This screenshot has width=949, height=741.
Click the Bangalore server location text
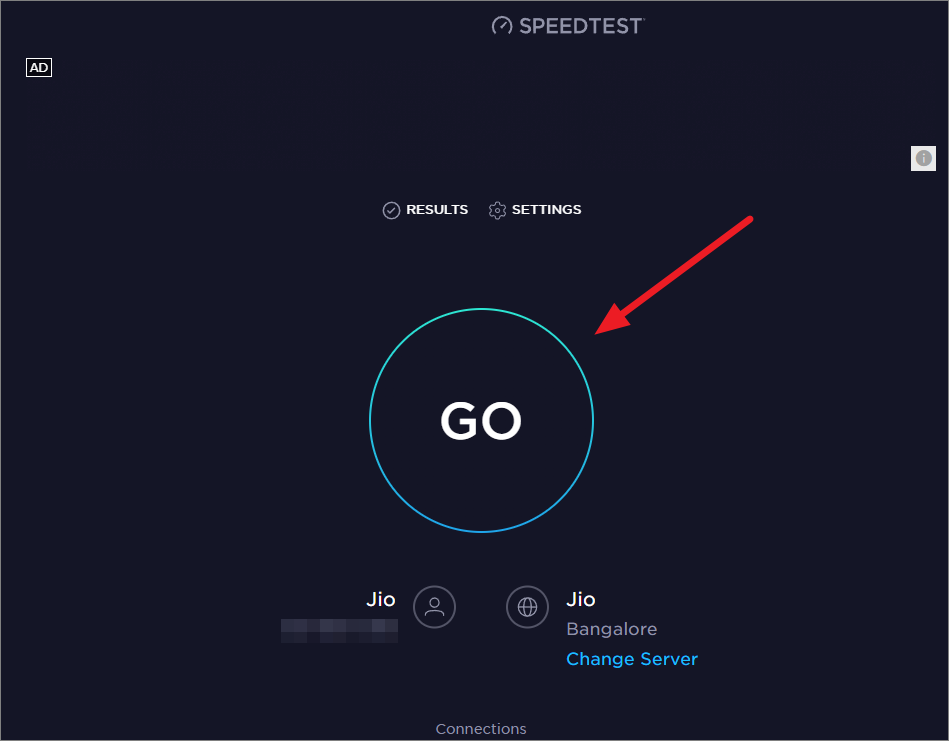point(611,629)
